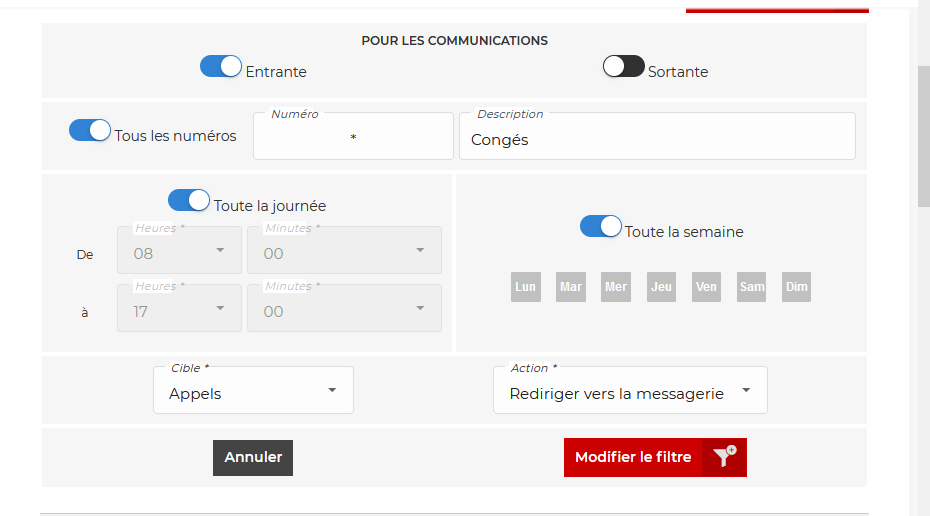Disable the Tous les numéros switch
Viewport: 930px width, 516px height.
[90, 130]
